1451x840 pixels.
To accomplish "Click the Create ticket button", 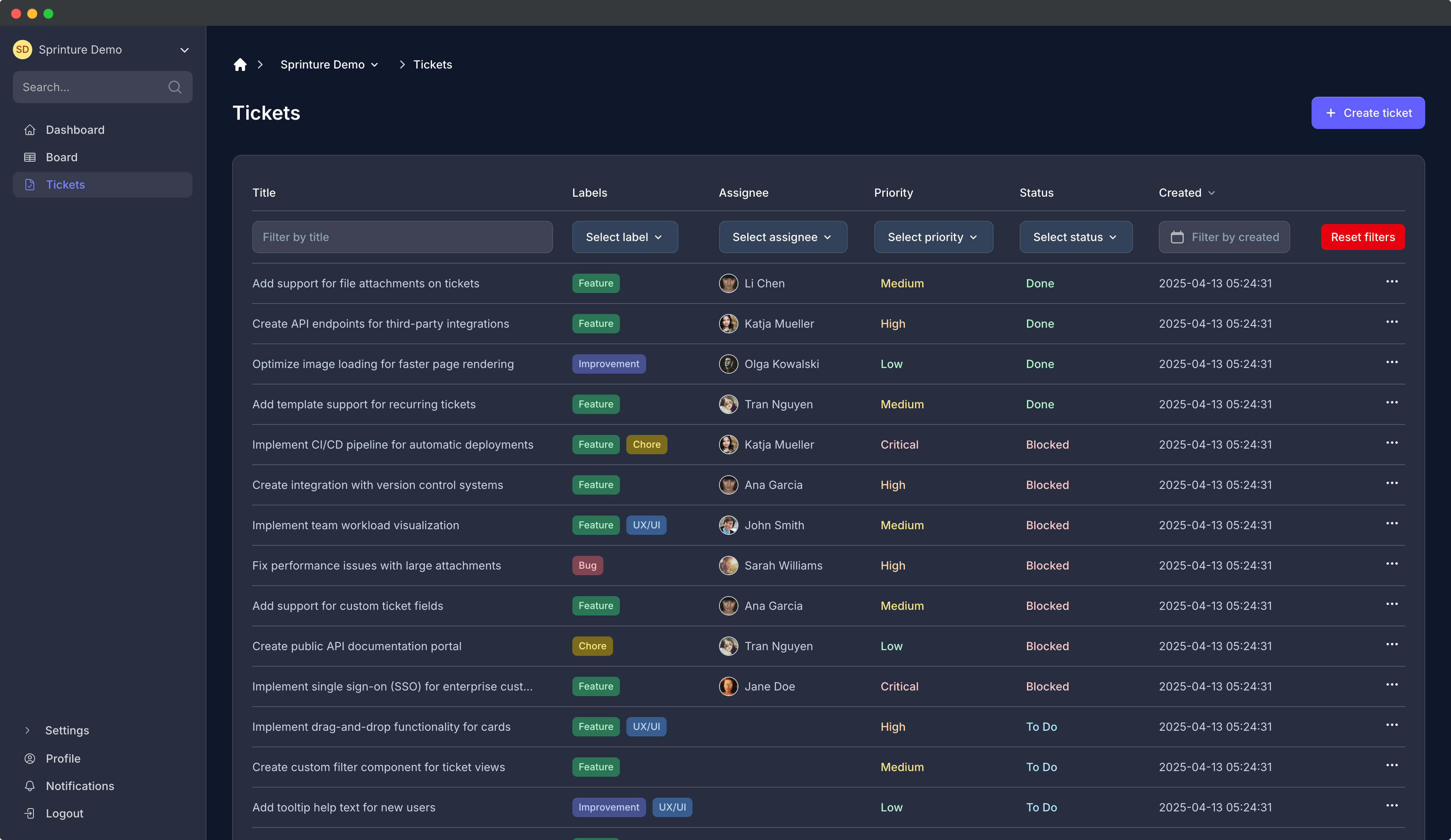I will (x=1368, y=113).
